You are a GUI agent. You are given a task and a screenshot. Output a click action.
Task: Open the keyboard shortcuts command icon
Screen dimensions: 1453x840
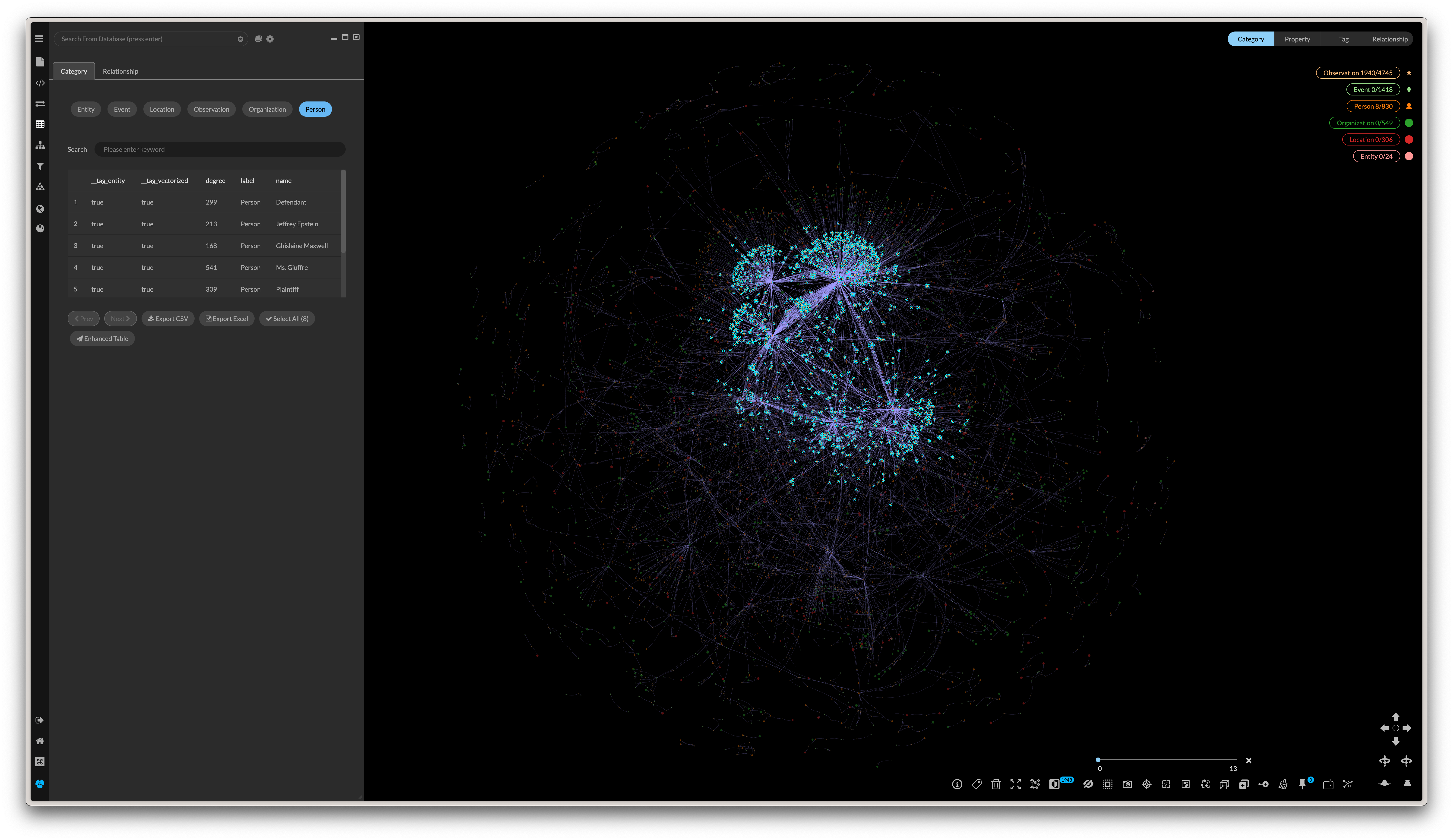[40, 762]
